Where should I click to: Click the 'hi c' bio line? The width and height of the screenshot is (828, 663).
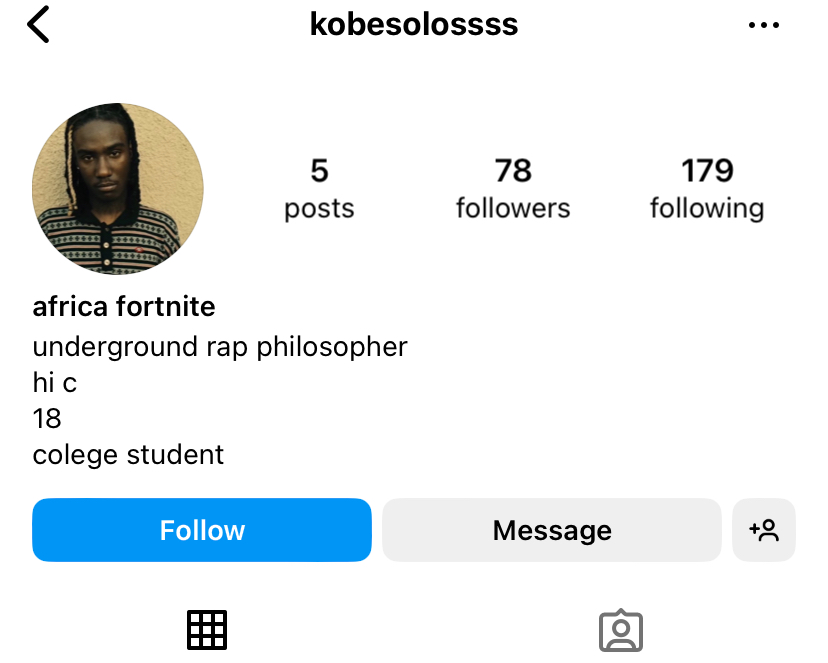(x=55, y=383)
